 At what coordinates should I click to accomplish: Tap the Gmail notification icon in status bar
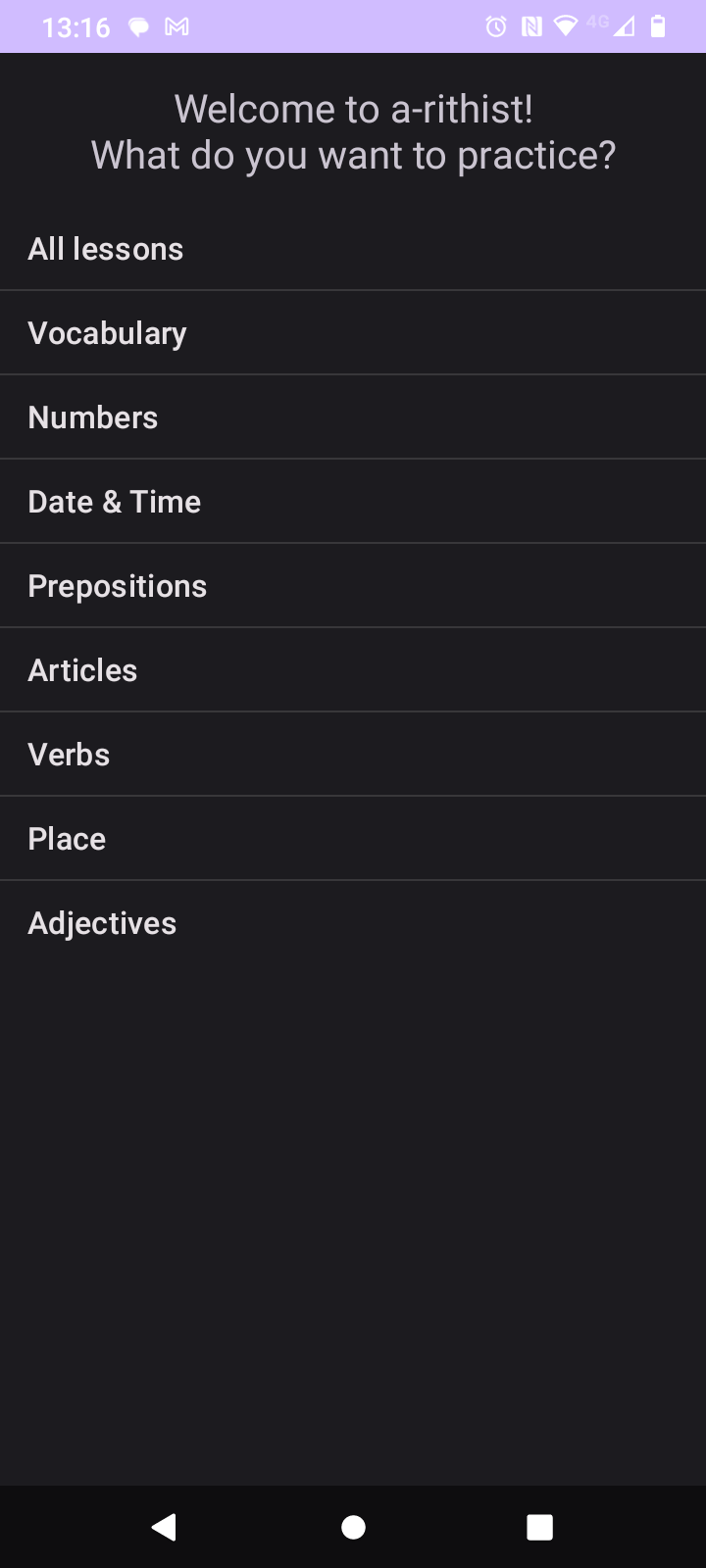177,26
